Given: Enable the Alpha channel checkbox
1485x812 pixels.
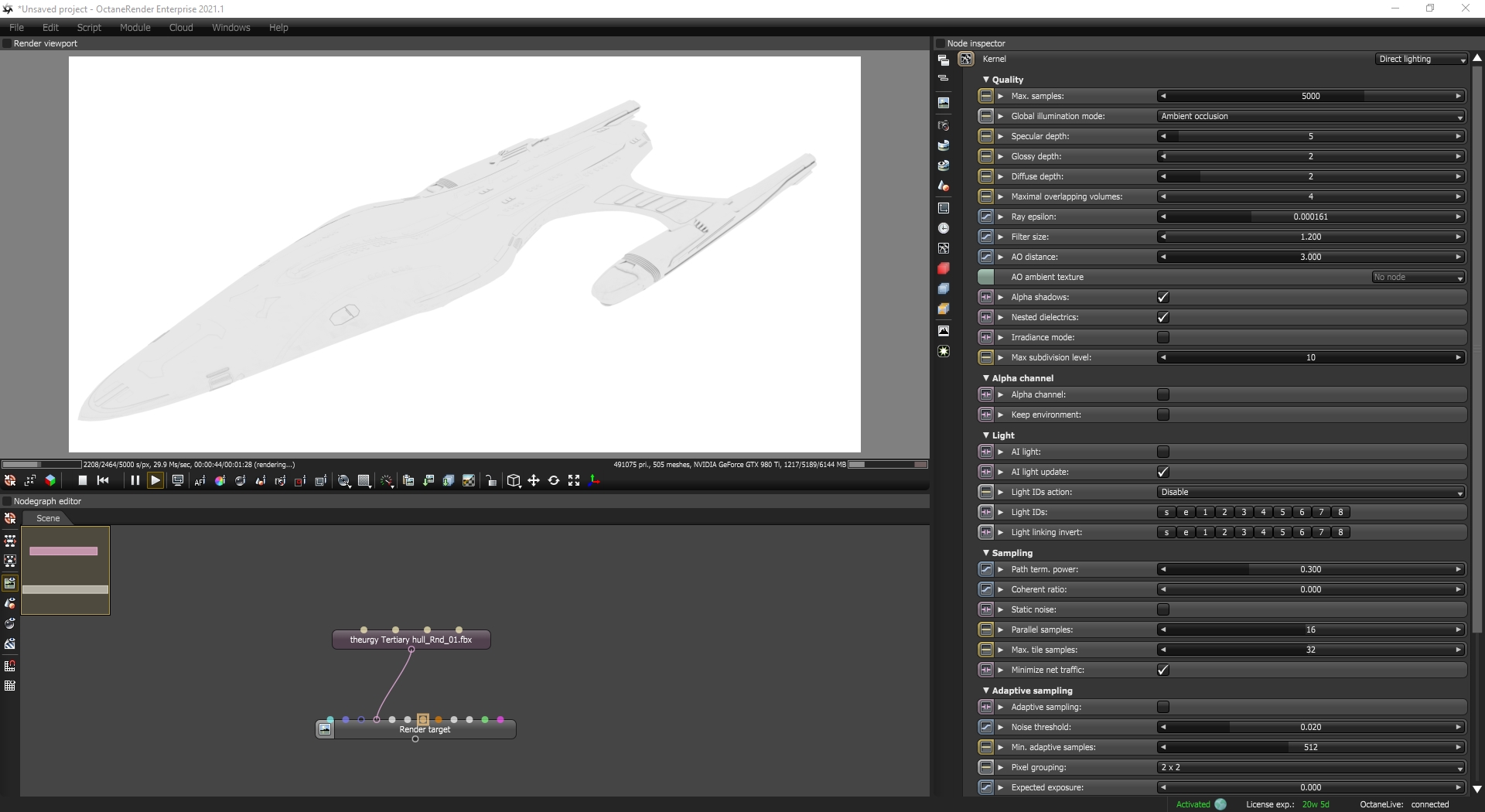Looking at the screenshot, I should [1162, 394].
